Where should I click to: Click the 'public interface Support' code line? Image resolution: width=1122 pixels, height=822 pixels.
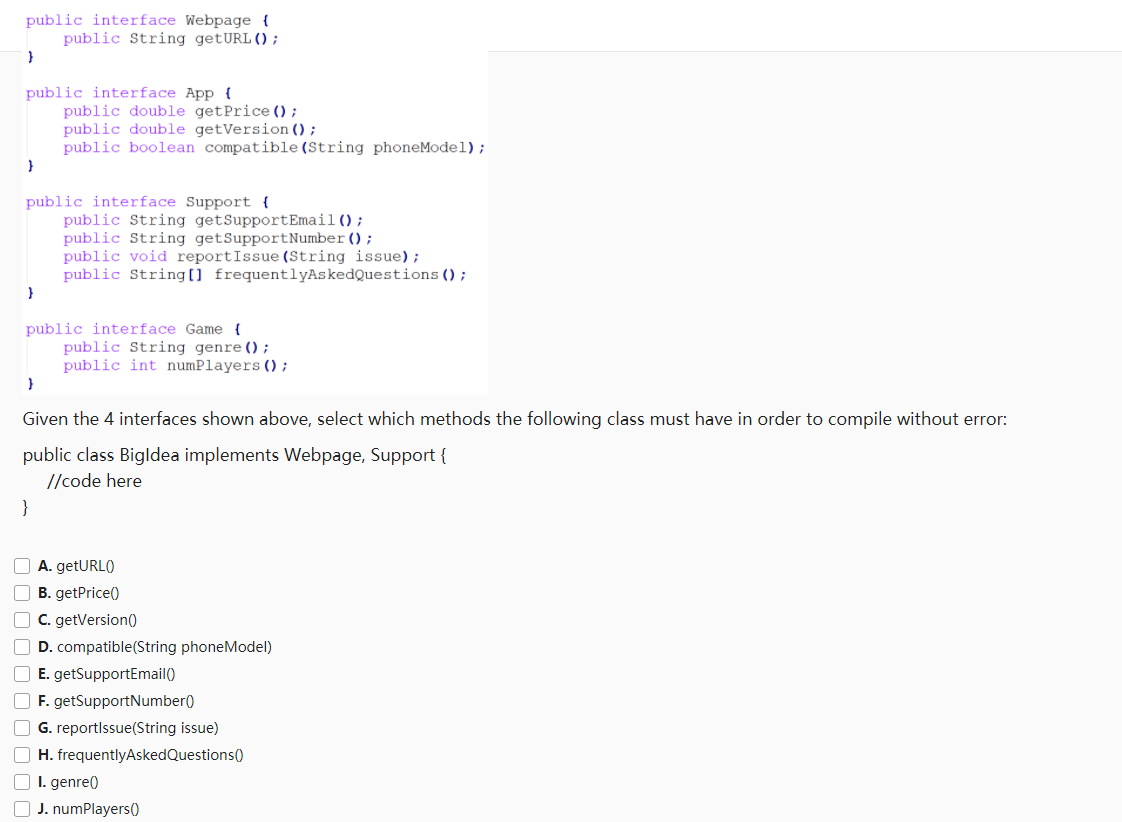(x=147, y=202)
